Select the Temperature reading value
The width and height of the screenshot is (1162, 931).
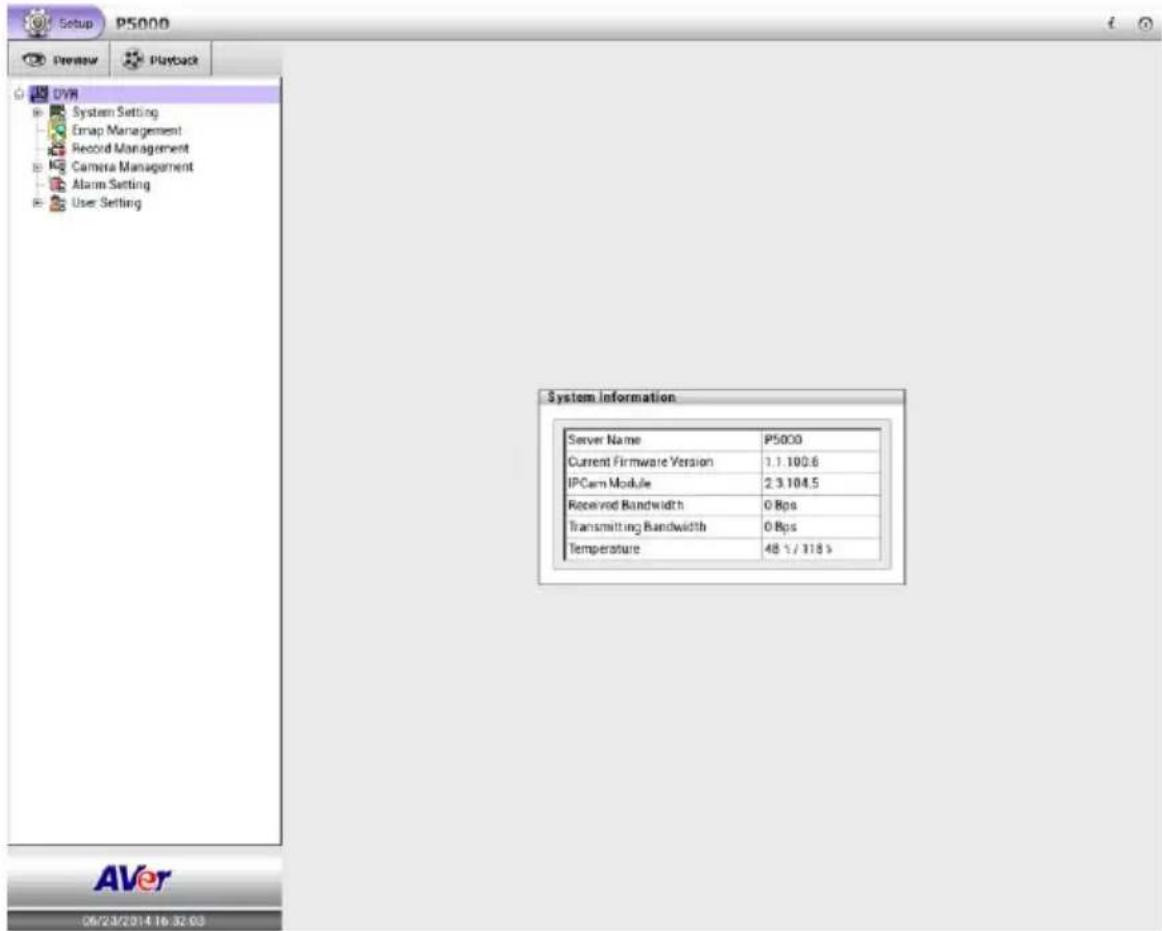[x=821, y=549]
